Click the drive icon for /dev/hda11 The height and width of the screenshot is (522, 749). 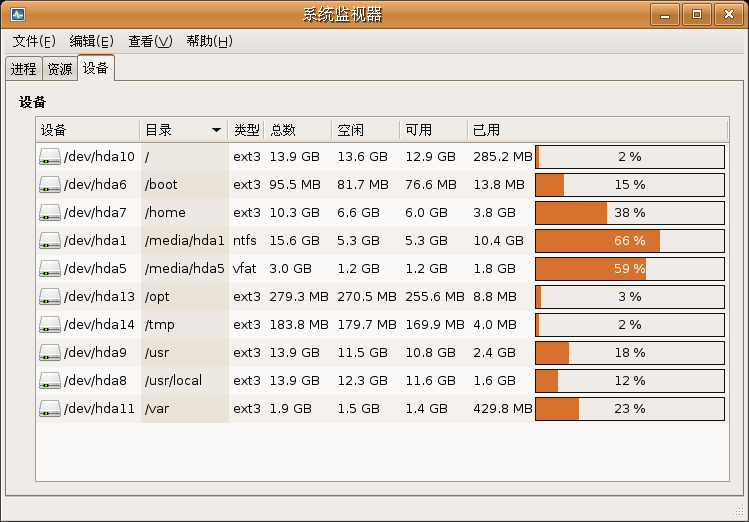50,408
